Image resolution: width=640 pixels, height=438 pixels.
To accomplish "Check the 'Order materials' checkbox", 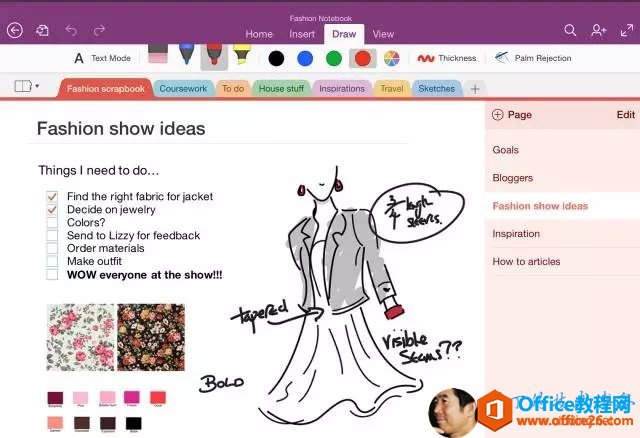I will 52,249.
